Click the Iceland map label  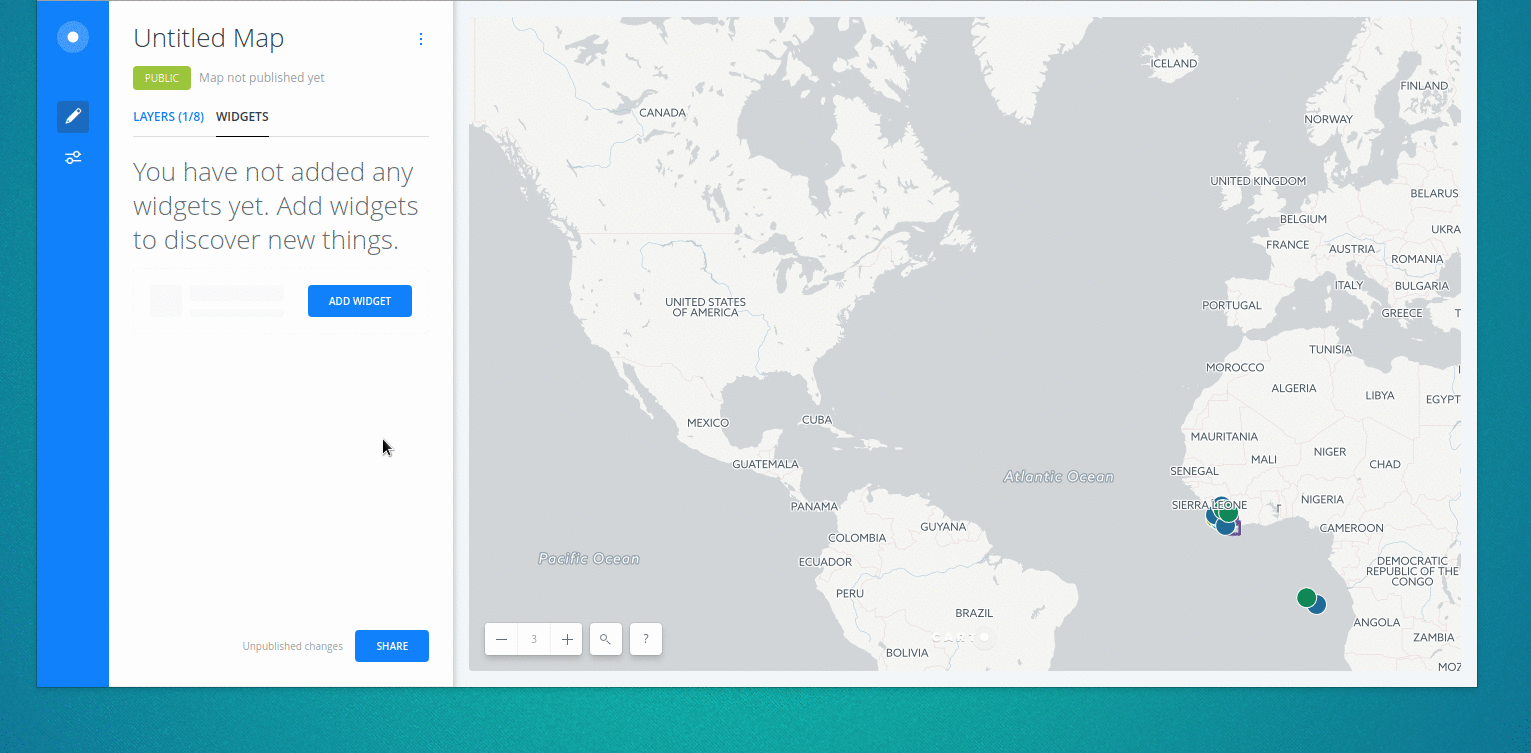tap(1174, 63)
